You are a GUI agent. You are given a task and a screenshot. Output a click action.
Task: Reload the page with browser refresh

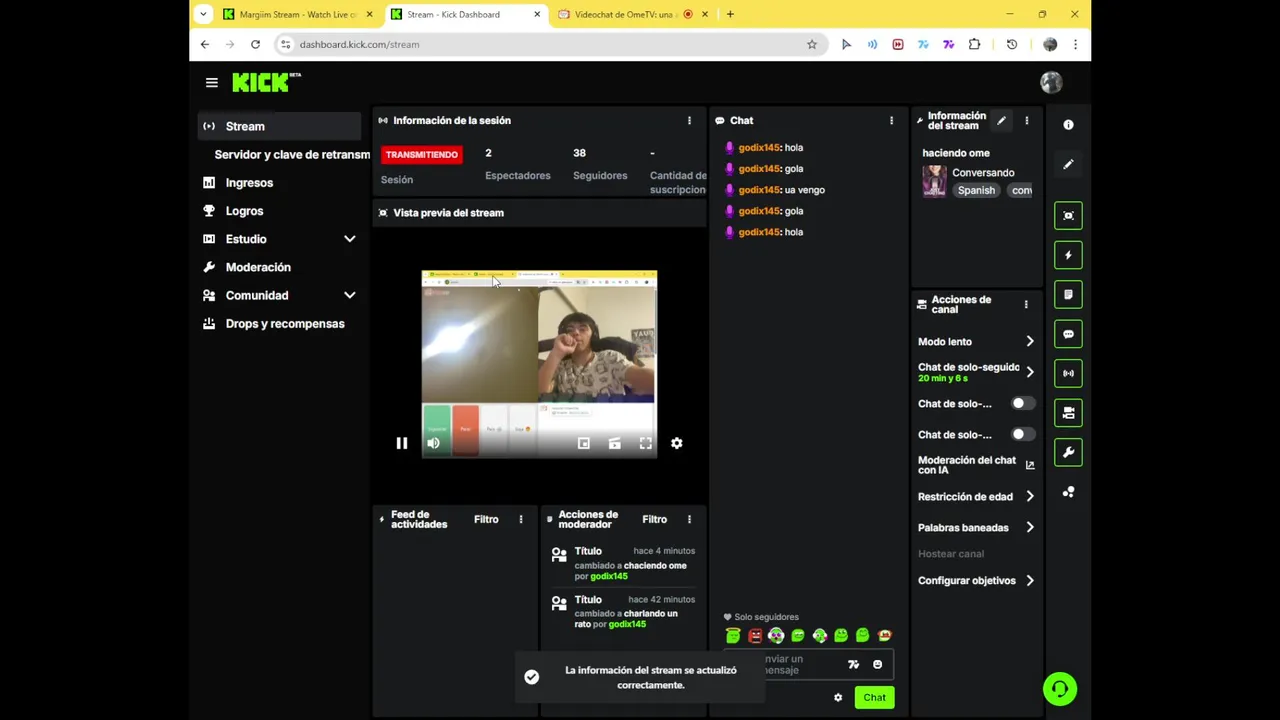[255, 44]
